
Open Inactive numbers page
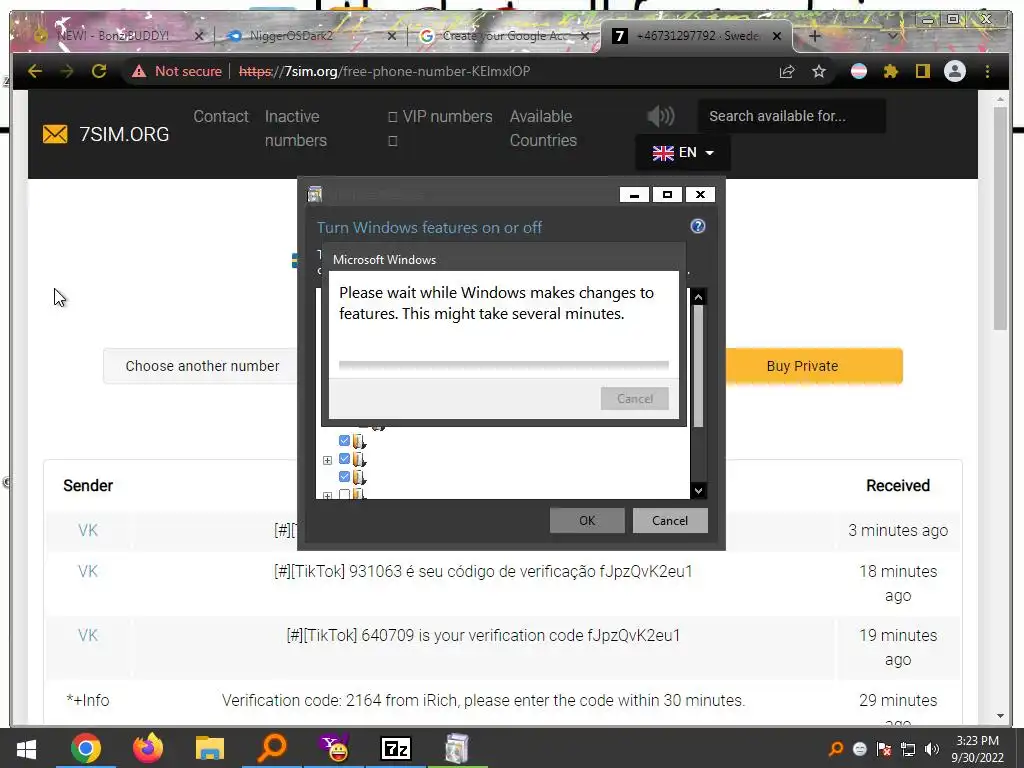point(295,128)
